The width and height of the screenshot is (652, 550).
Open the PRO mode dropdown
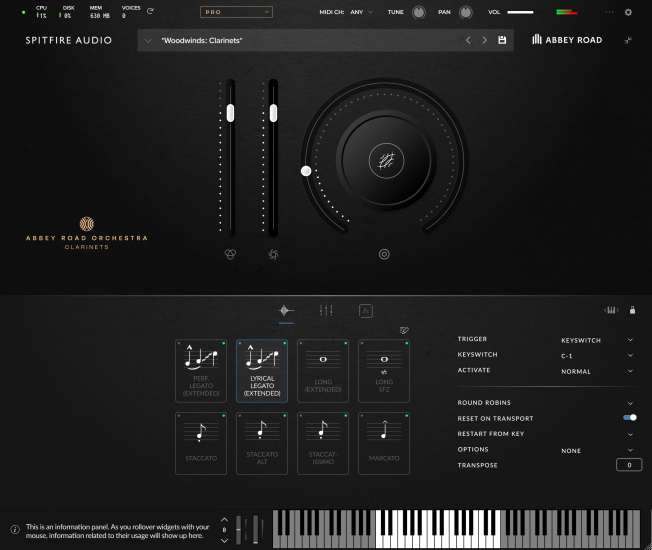pos(236,12)
